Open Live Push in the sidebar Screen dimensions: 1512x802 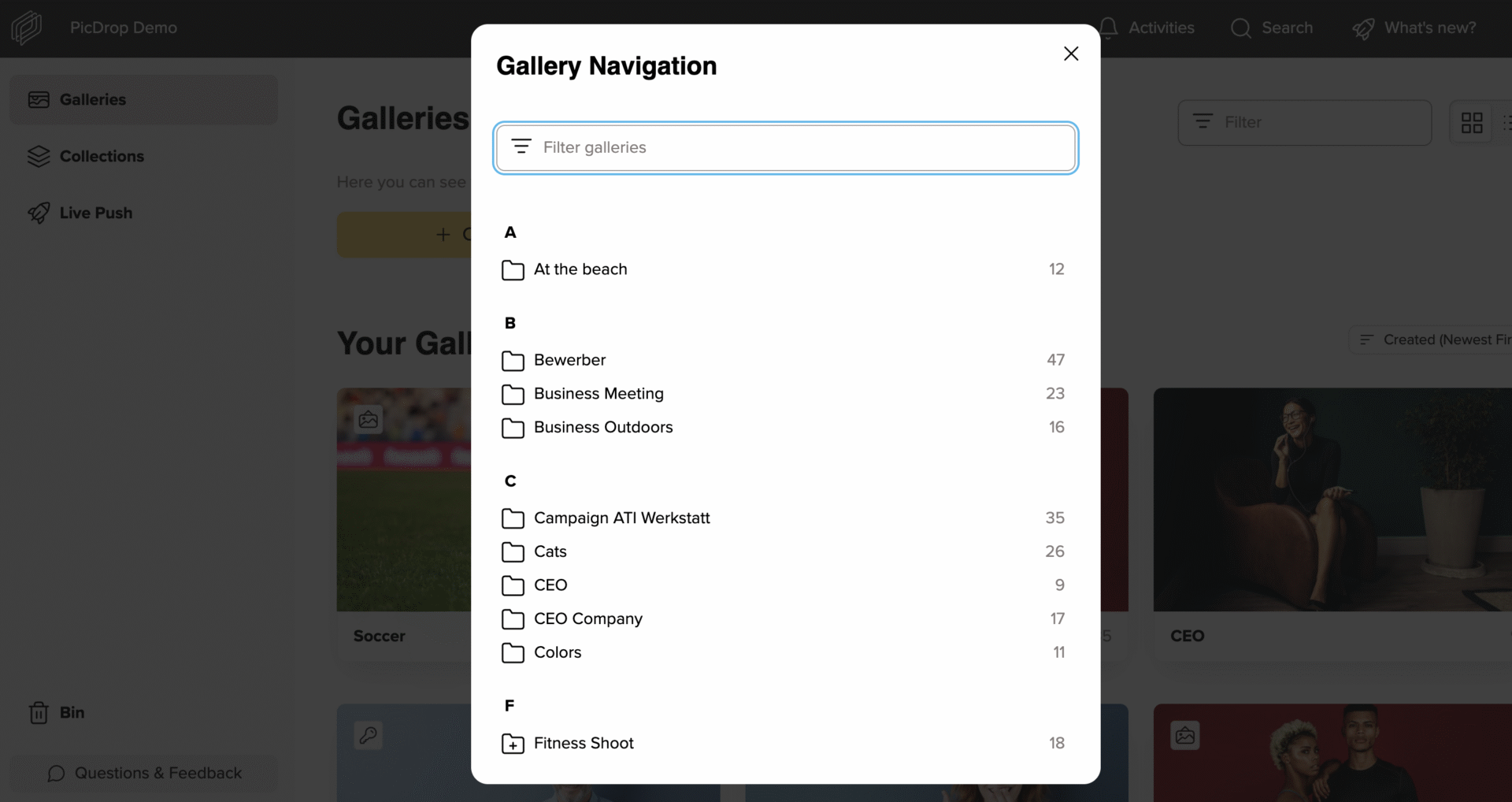pos(95,213)
